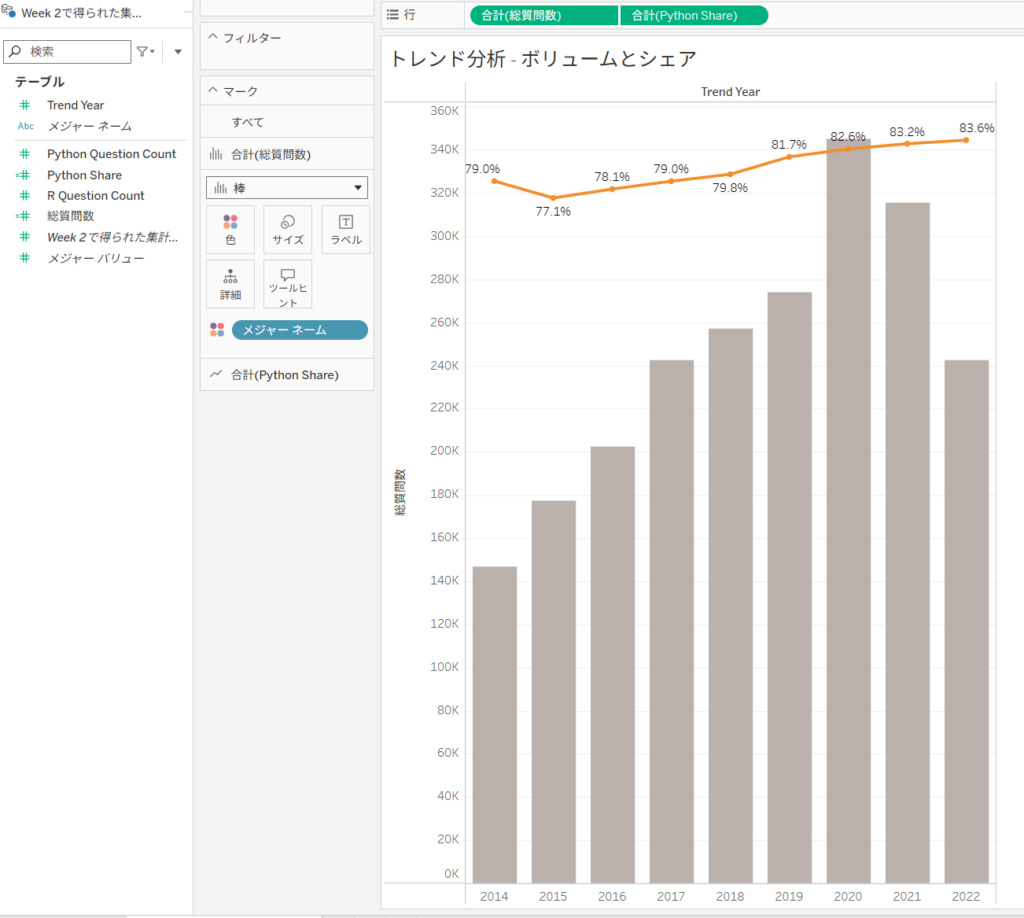The height and width of the screenshot is (918, 1024).
Task: Click the filter icon beside the search box
Action: click(145, 51)
